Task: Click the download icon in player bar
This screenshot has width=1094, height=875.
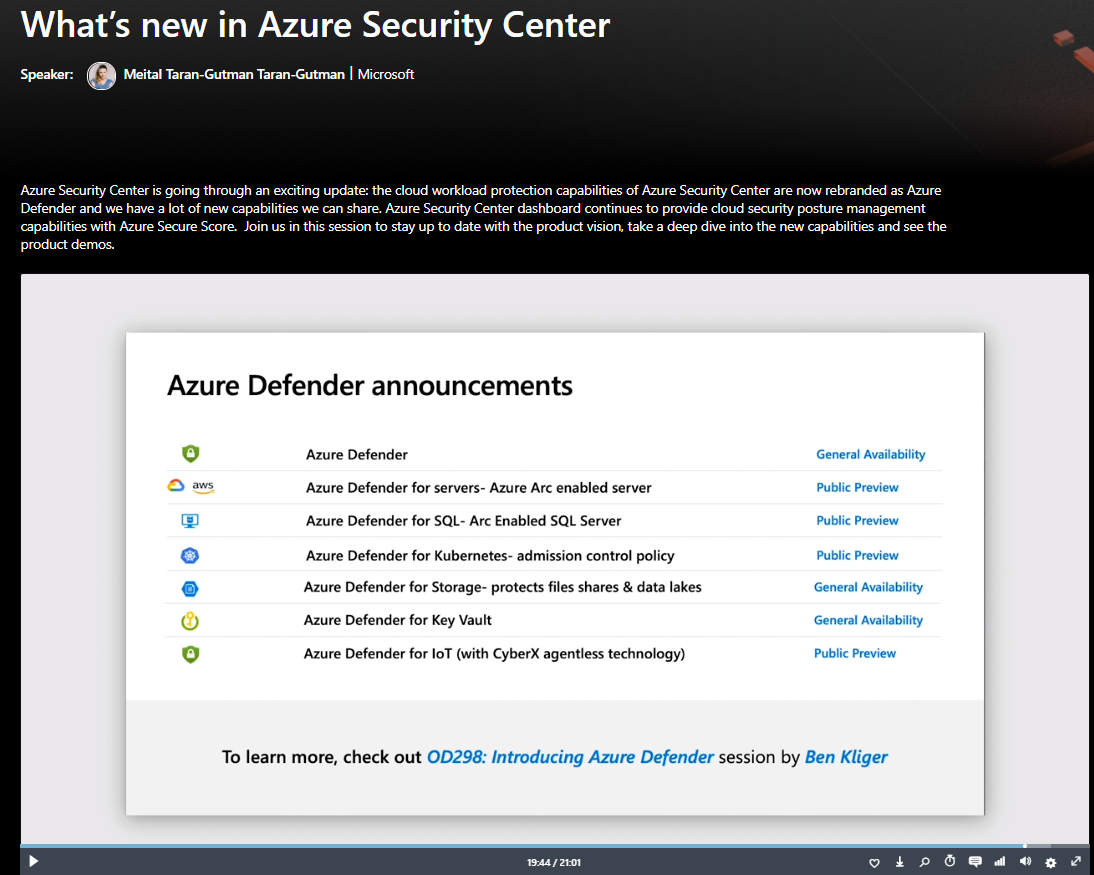Action: (x=899, y=862)
